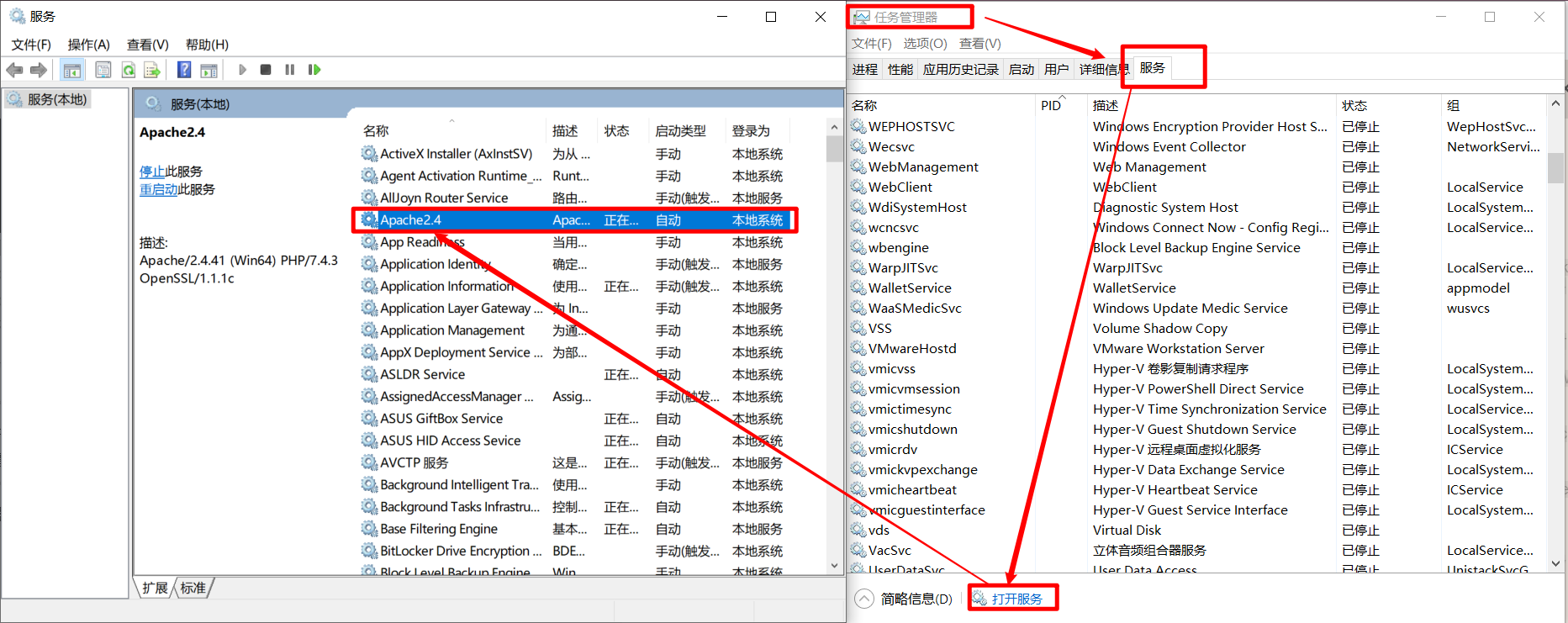The width and height of the screenshot is (1568, 623).
Task: Collapse details via 简略信息(D) chevron
Action: (864, 599)
